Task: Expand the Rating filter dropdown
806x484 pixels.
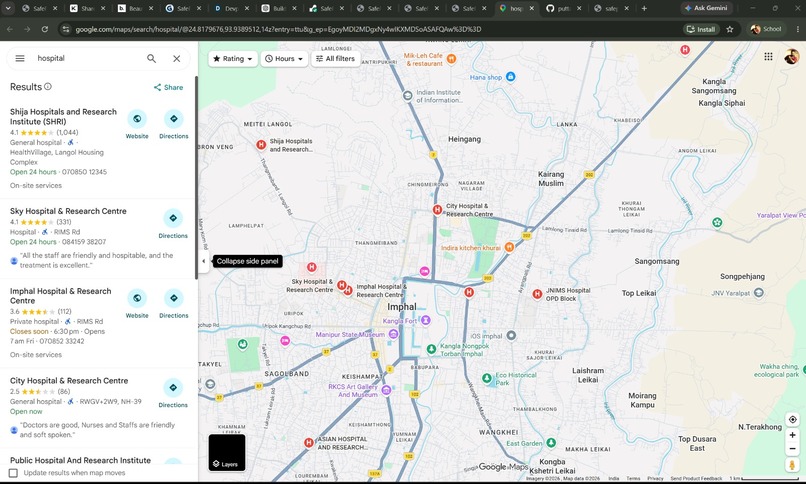Action: click(x=233, y=59)
